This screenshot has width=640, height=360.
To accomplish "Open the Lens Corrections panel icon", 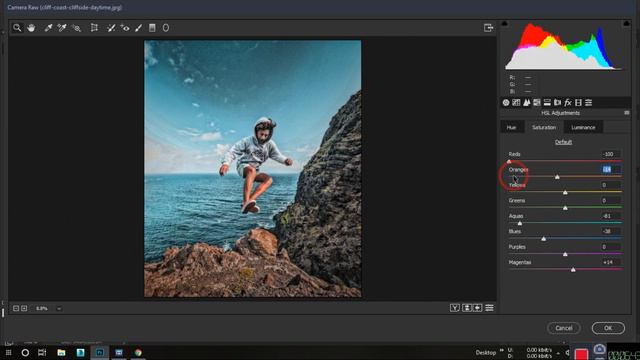I will point(557,102).
